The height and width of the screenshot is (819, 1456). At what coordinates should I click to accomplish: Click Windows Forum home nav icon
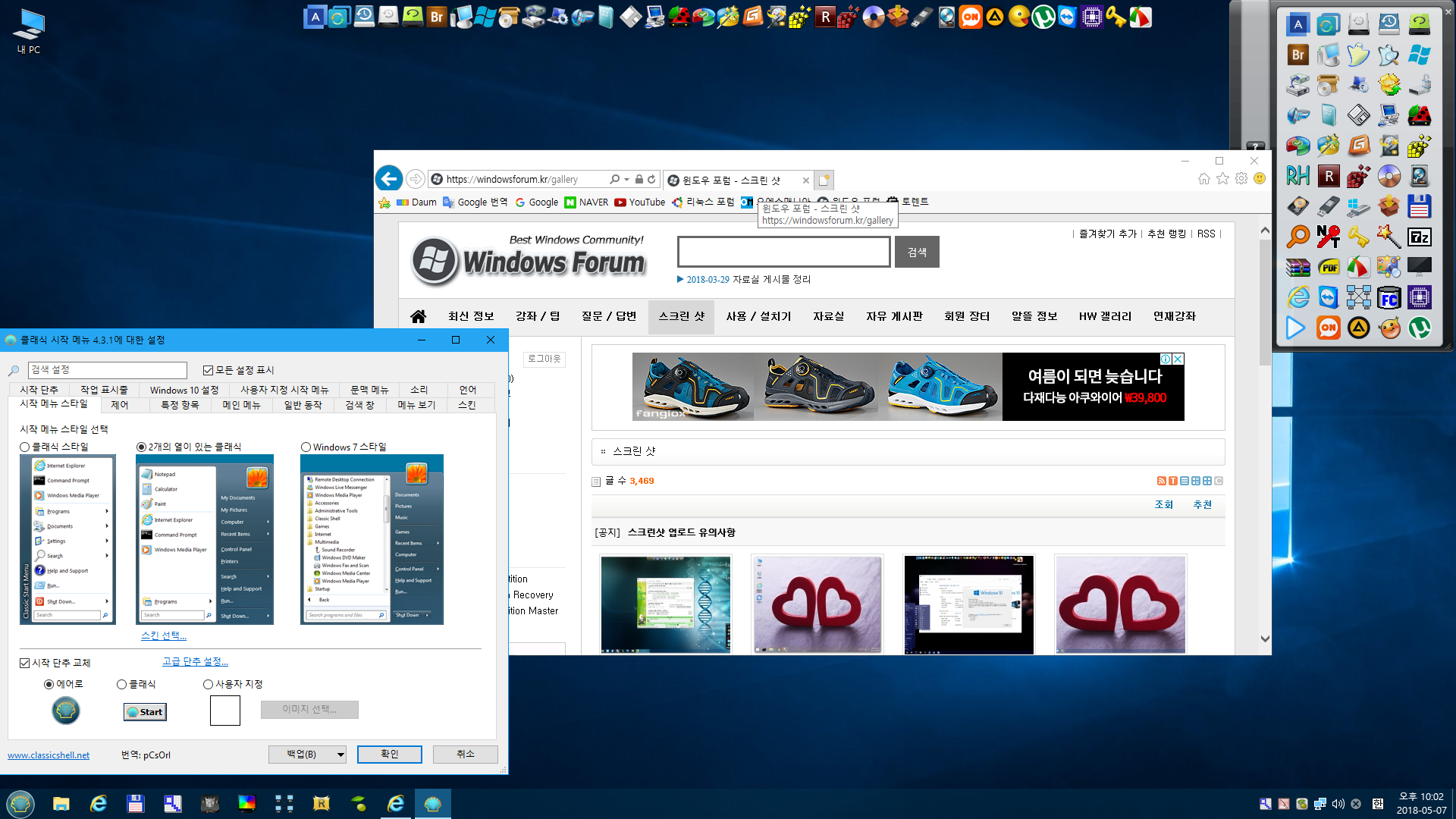click(x=418, y=316)
